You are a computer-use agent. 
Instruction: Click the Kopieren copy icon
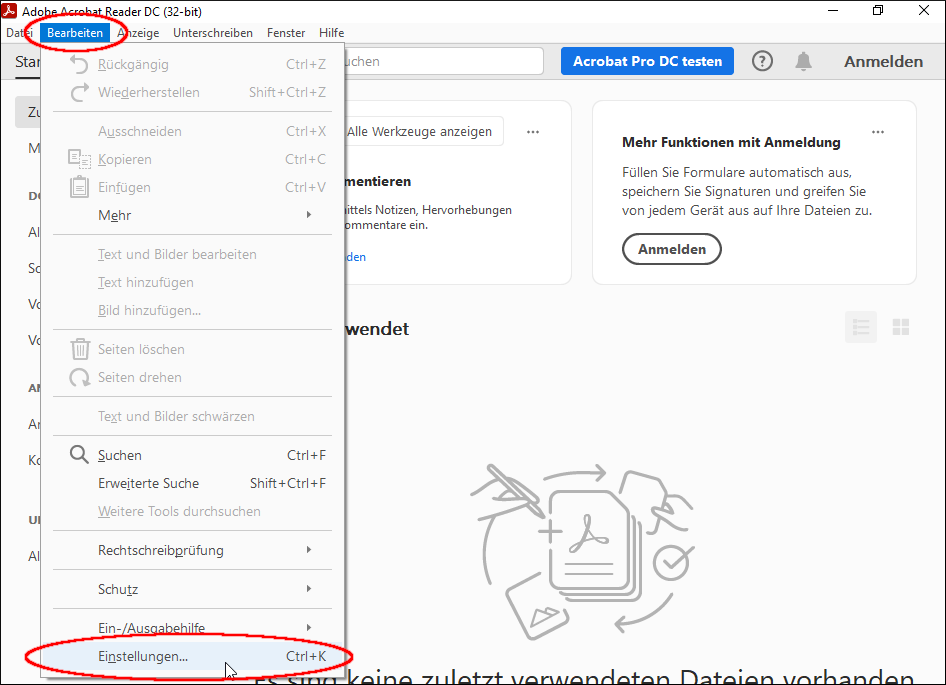pos(79,159)
